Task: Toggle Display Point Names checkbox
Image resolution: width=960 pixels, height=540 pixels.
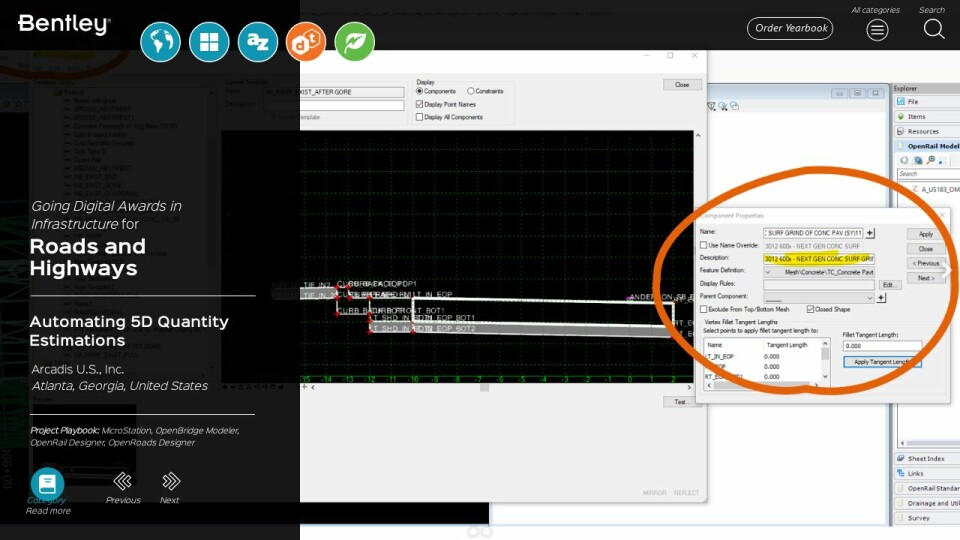Action: (x=419, y=104)
